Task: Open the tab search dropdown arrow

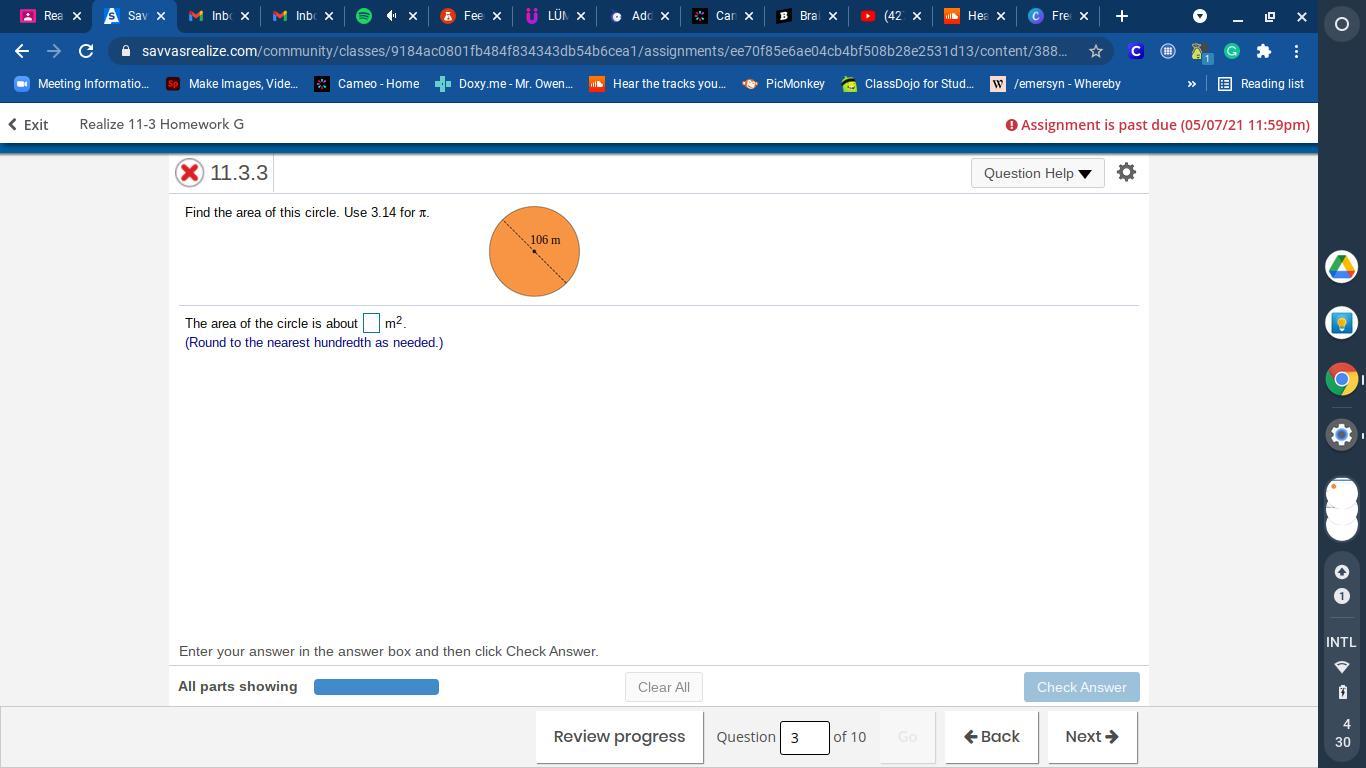Action: click(1200, 16)
